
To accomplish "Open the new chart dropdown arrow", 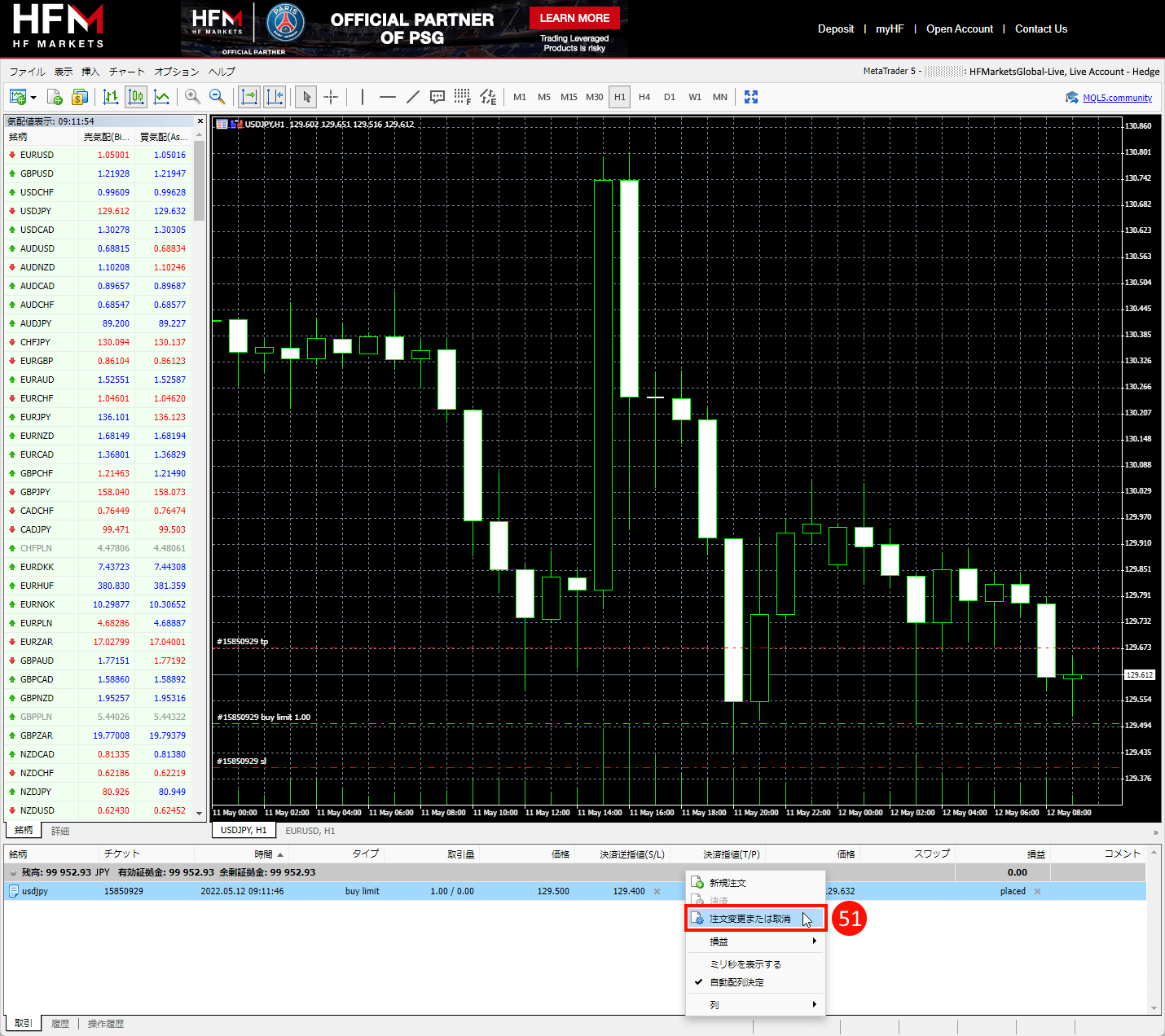I will pos(33,98).
